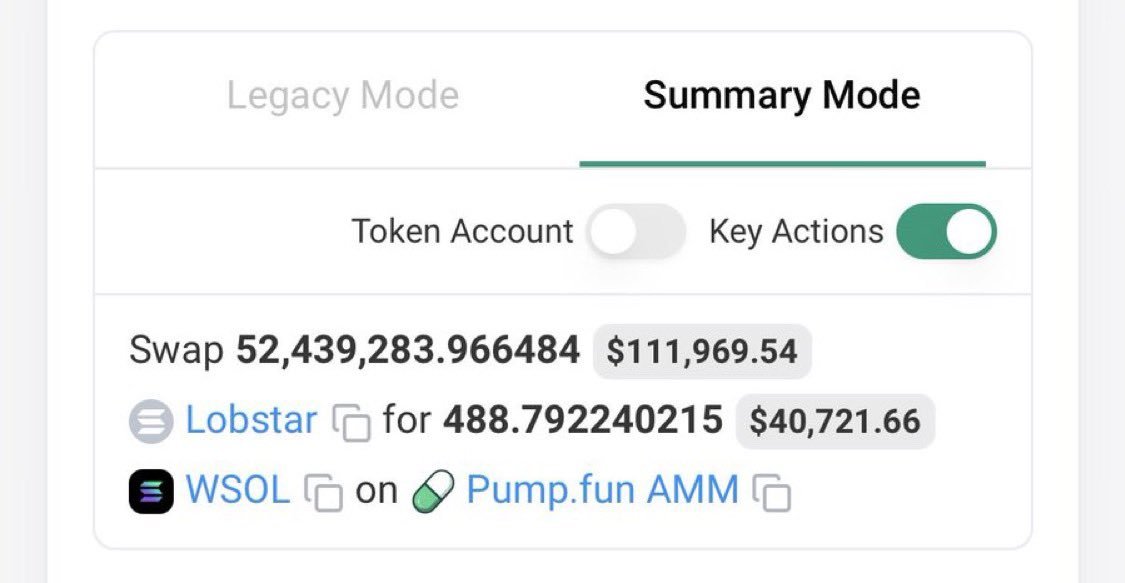1125x583 pixels.
Task: Click the $111,969.54 value badge
Action: 702,352
